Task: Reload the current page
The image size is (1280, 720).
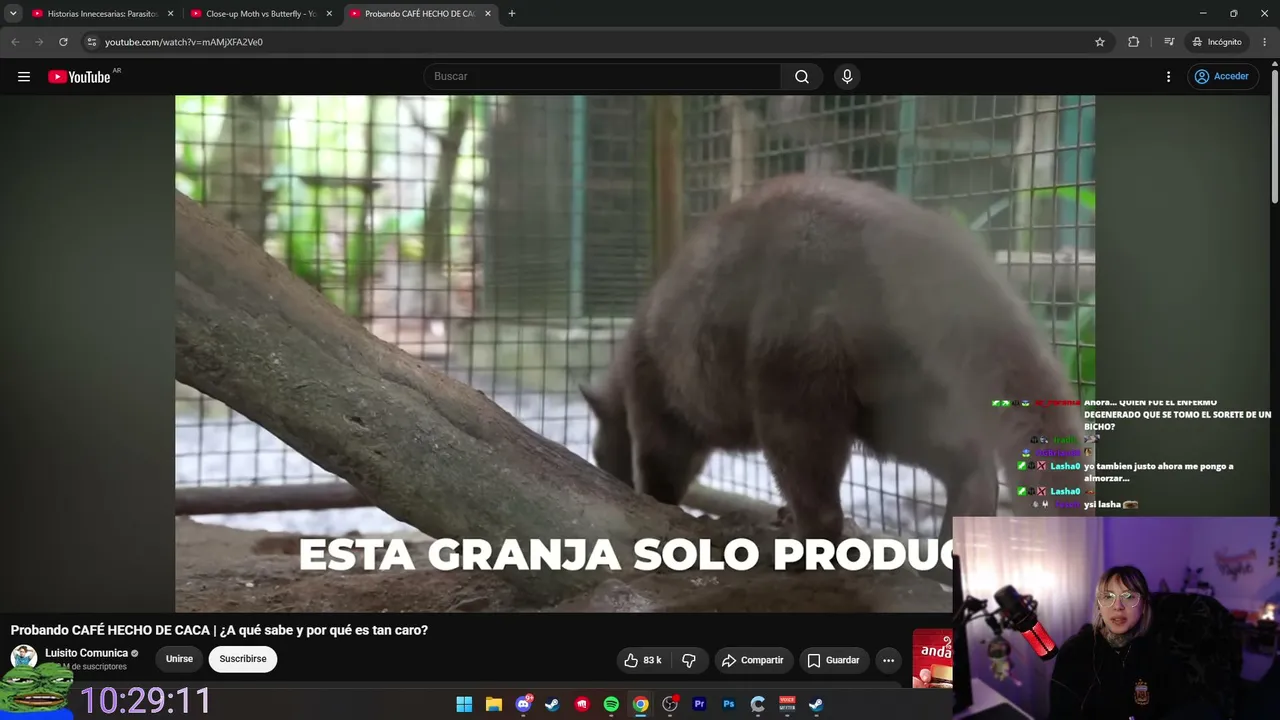Action: coord(63,42)
